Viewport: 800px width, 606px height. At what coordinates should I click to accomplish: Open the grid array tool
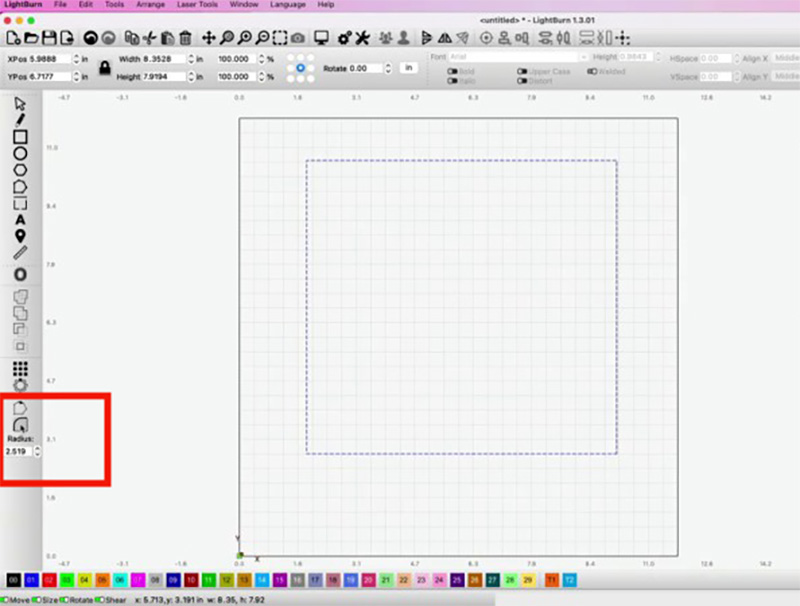[x=19, y=367]
